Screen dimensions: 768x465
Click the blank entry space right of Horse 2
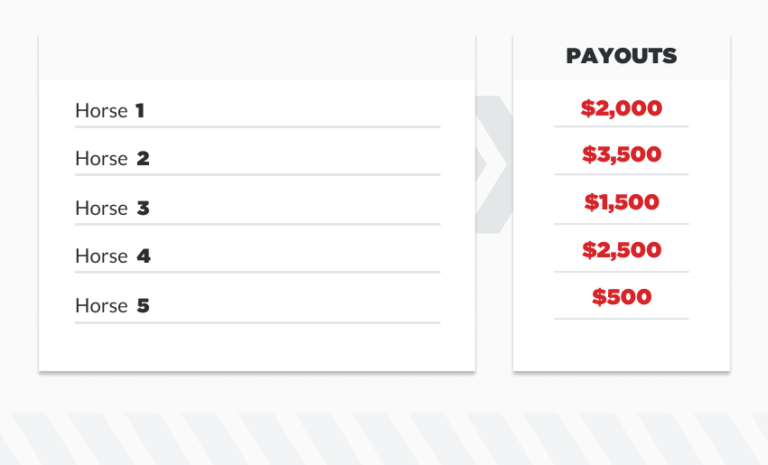click(x=300, y=158)
